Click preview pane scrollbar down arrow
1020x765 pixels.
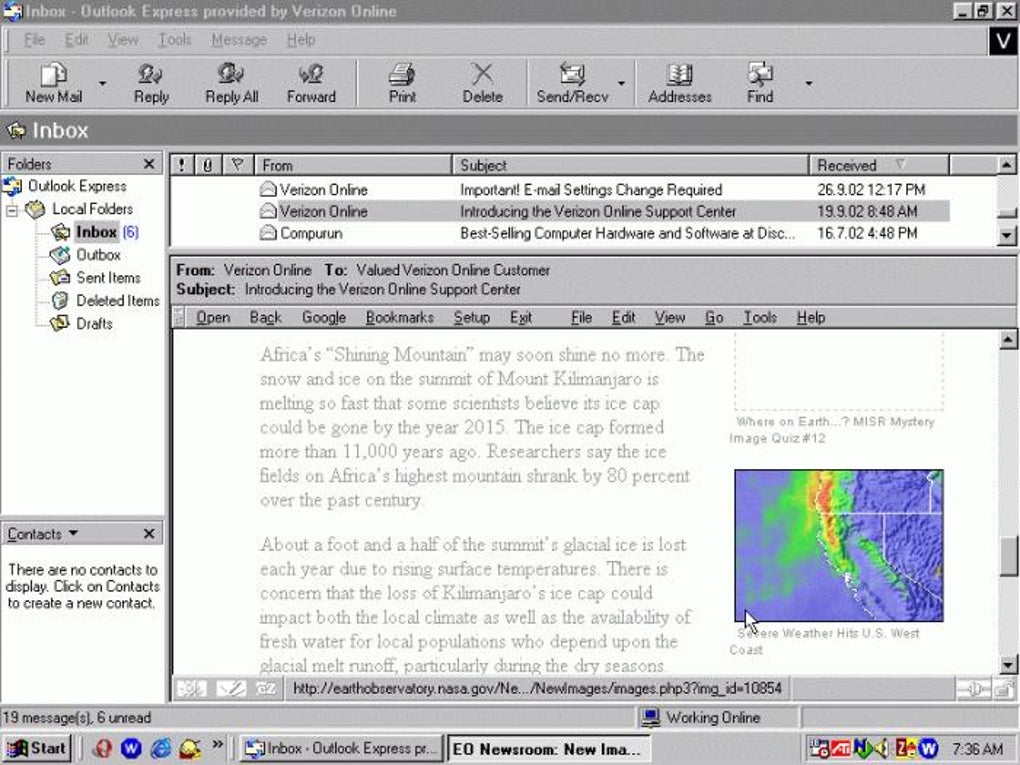1008,665
